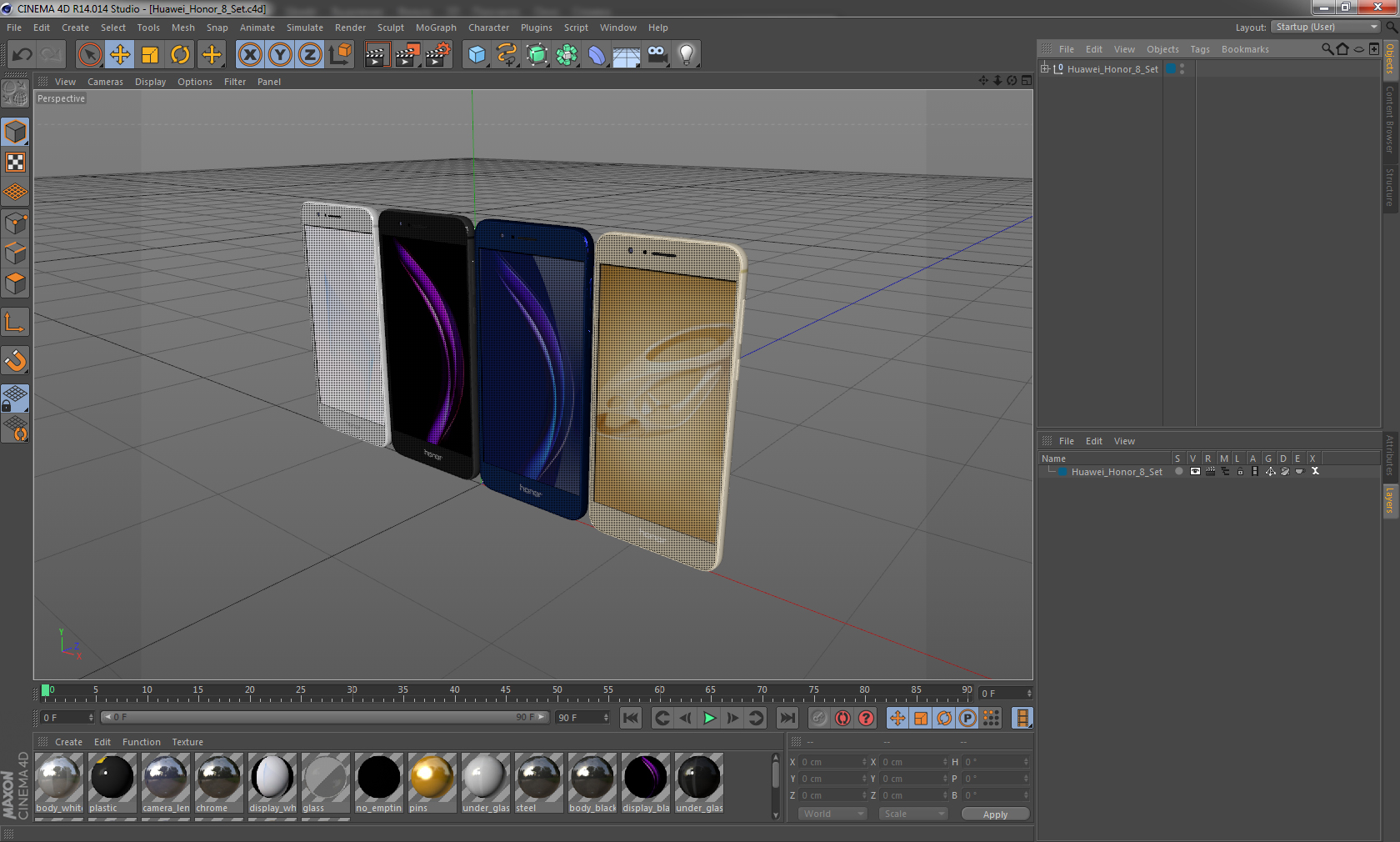Switch to Content Browser tab
The height and width of the screenshot is (842, 1400).
click(x=1390, y=119)
